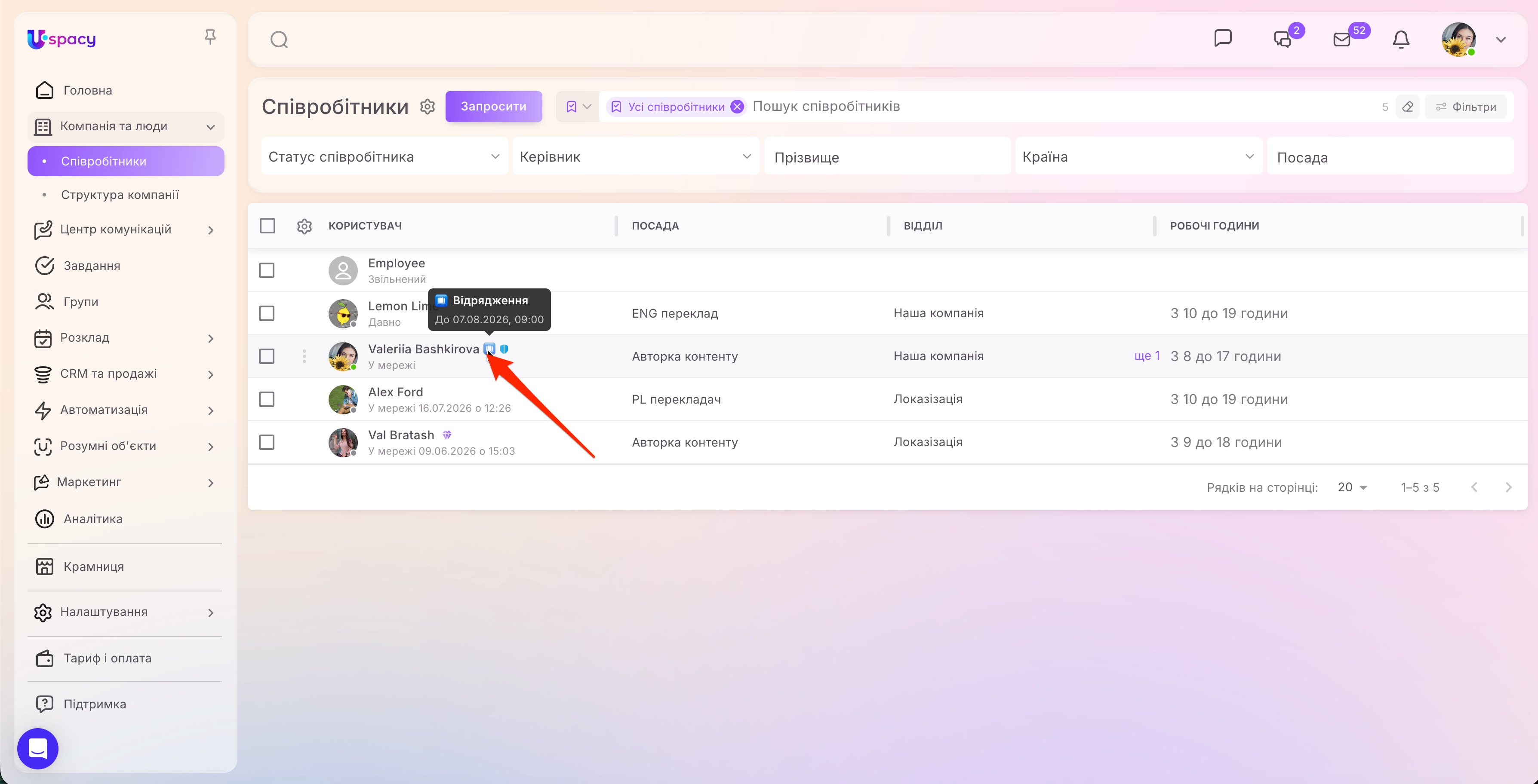Viewport: 1538px width, 784px height.
Task: Click the Пошук співробітників search field
Action: pyautogui.click(x=1063, y=107)
